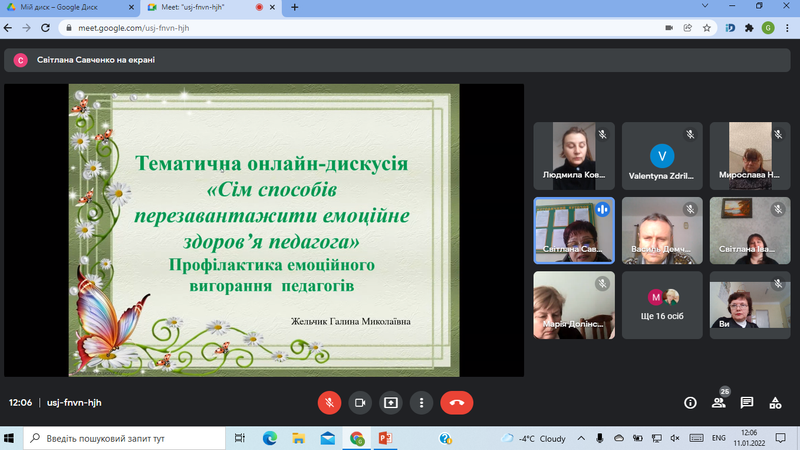This screenshot has width=800, height=450.
Task: Click the shared presentation slide
Action: 264,230
